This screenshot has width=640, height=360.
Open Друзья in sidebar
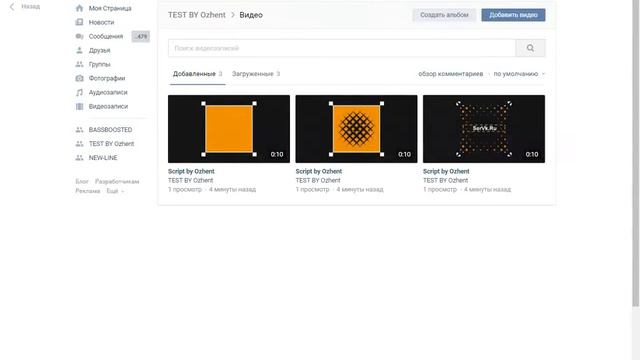[100, 50]
